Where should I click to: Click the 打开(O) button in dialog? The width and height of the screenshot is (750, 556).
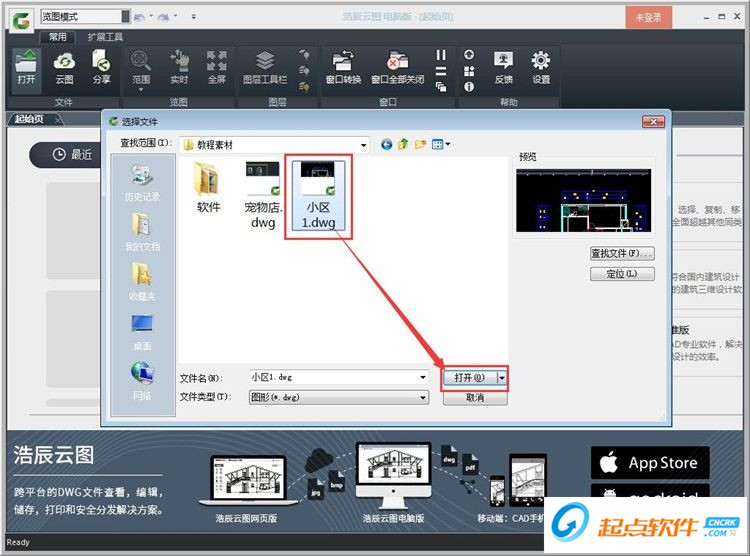(x=470, y=378)
